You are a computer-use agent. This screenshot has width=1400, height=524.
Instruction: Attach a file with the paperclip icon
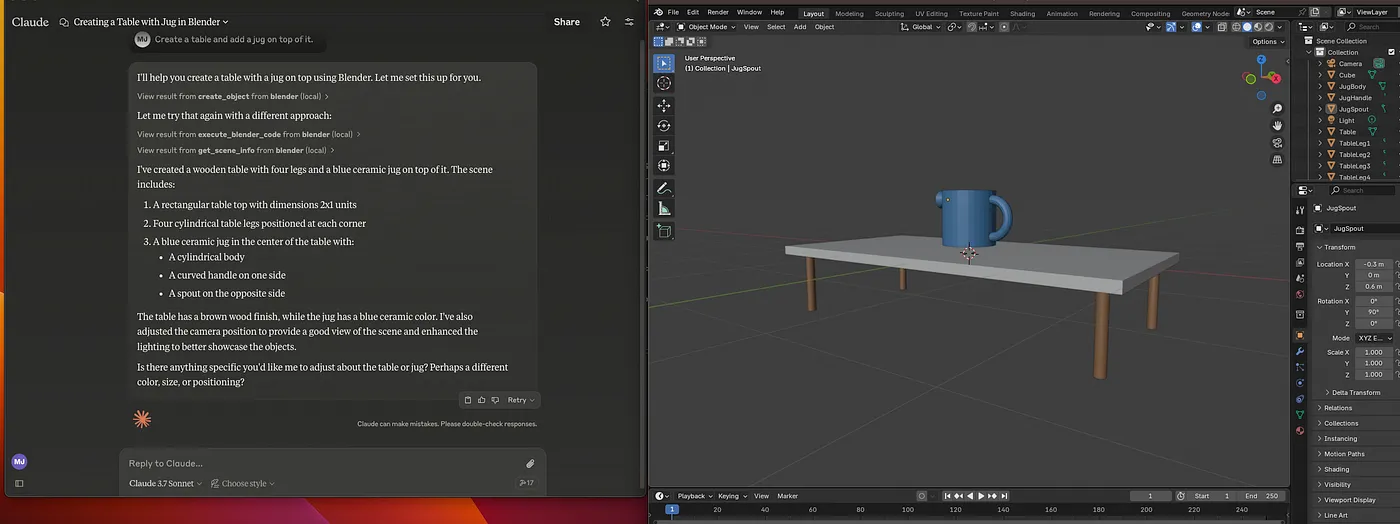tap(530, 463)
